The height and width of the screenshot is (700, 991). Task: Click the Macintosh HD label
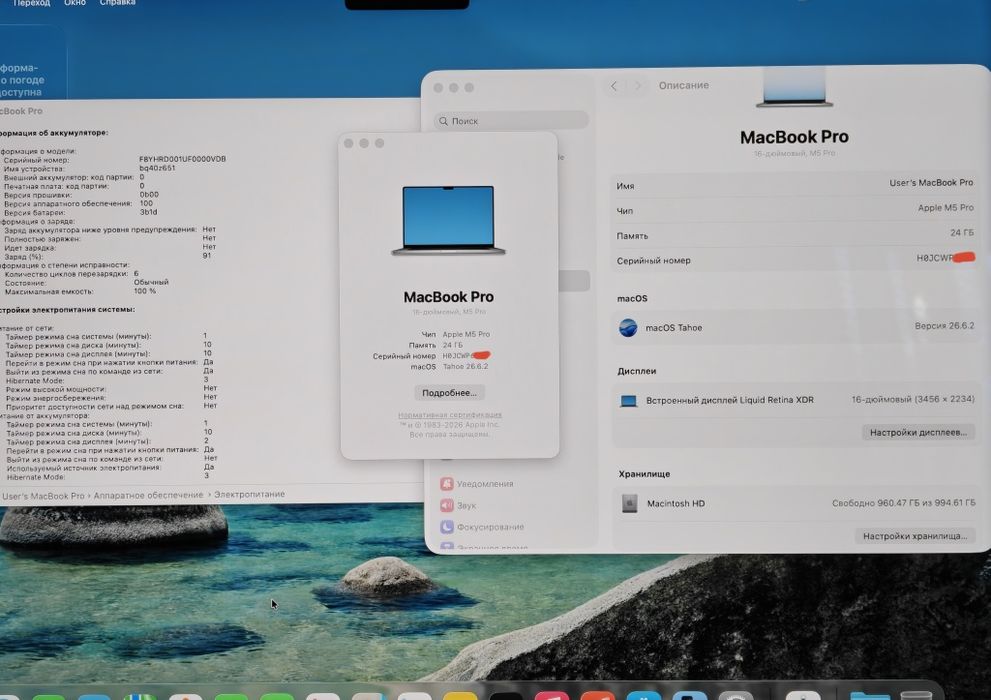[676, 504]
